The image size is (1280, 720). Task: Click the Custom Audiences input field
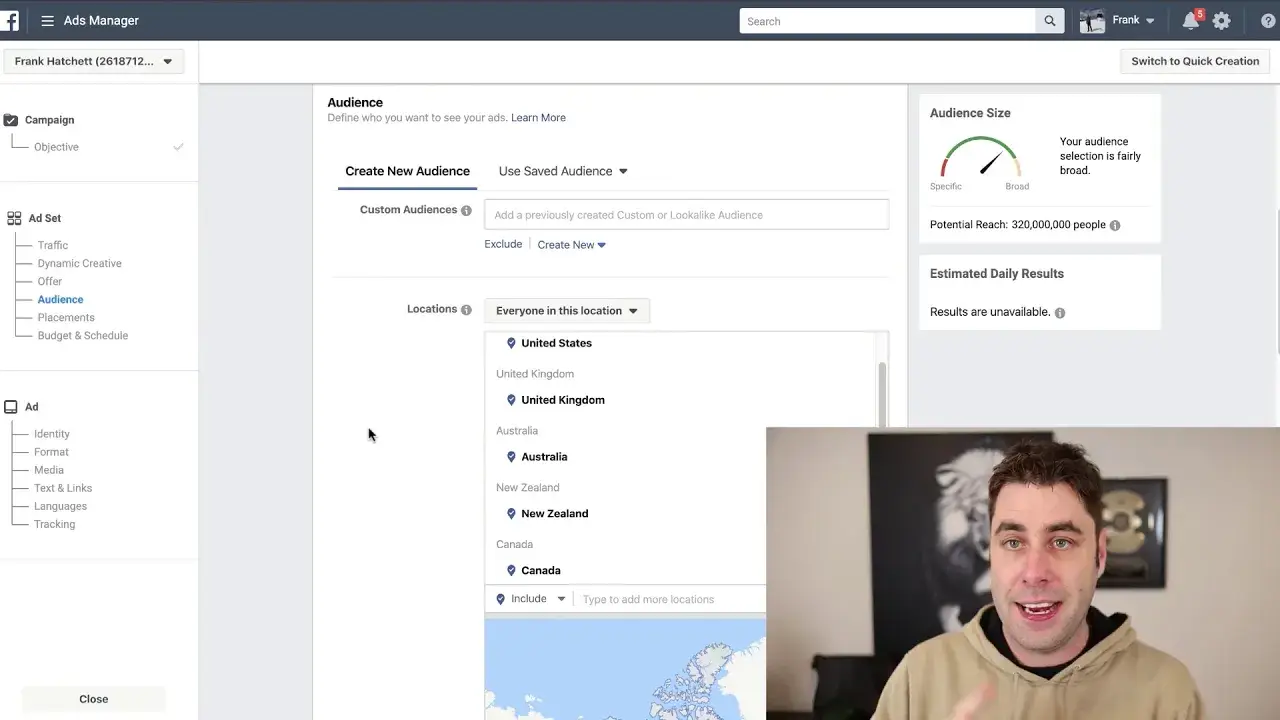(x=686, y=215)
